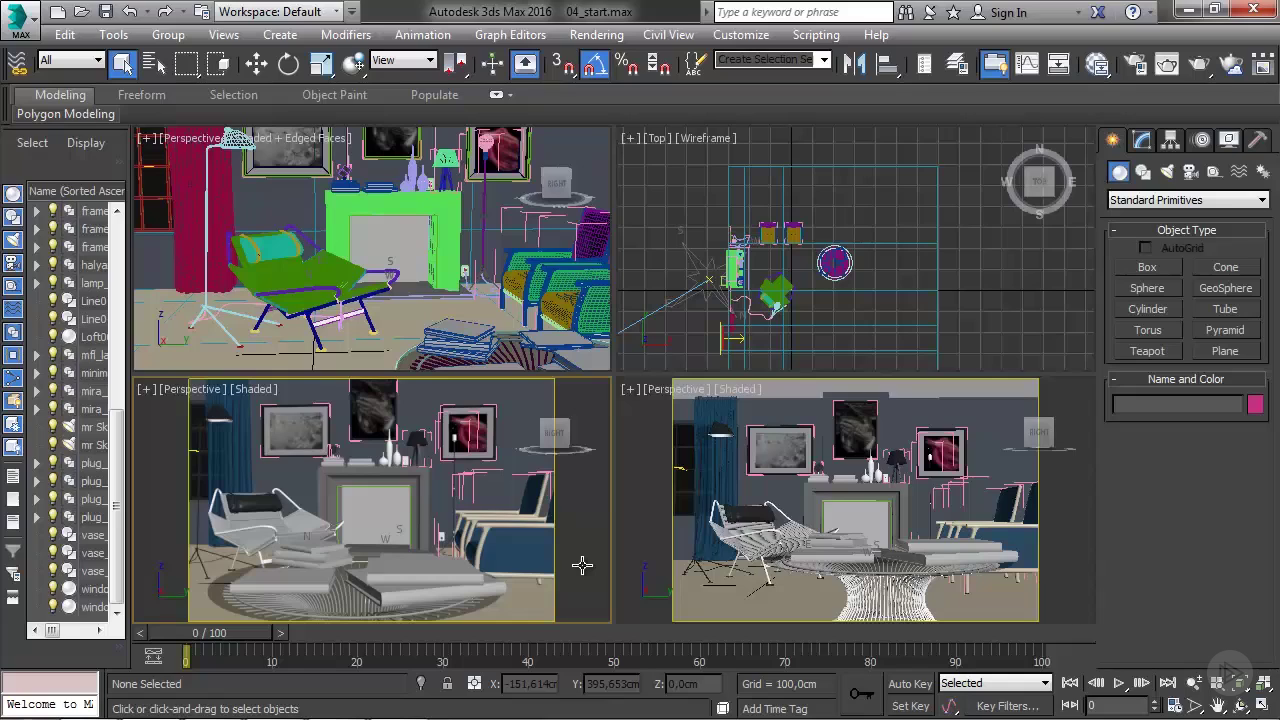The image size is (1280, 720).
Task: Expand the lamp_ item in Scene Explorer
Action: (37, 283)
